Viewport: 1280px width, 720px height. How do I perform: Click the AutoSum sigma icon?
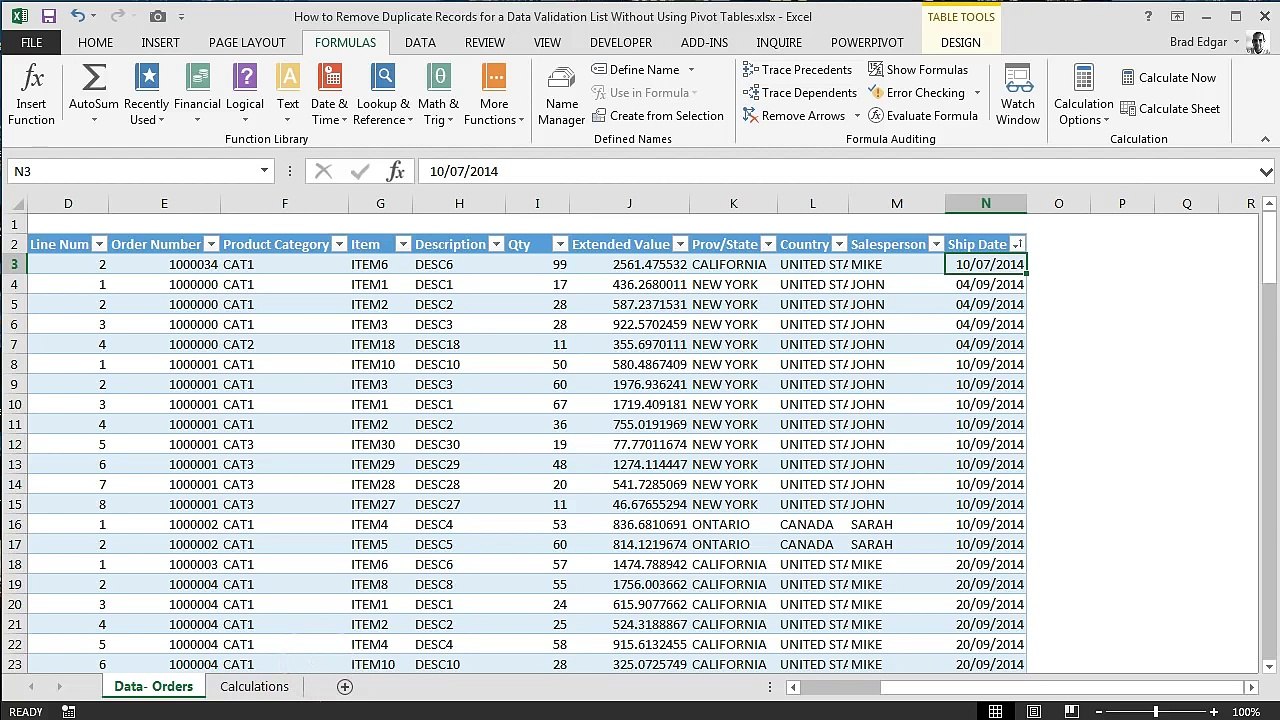(x=94, y=78)
